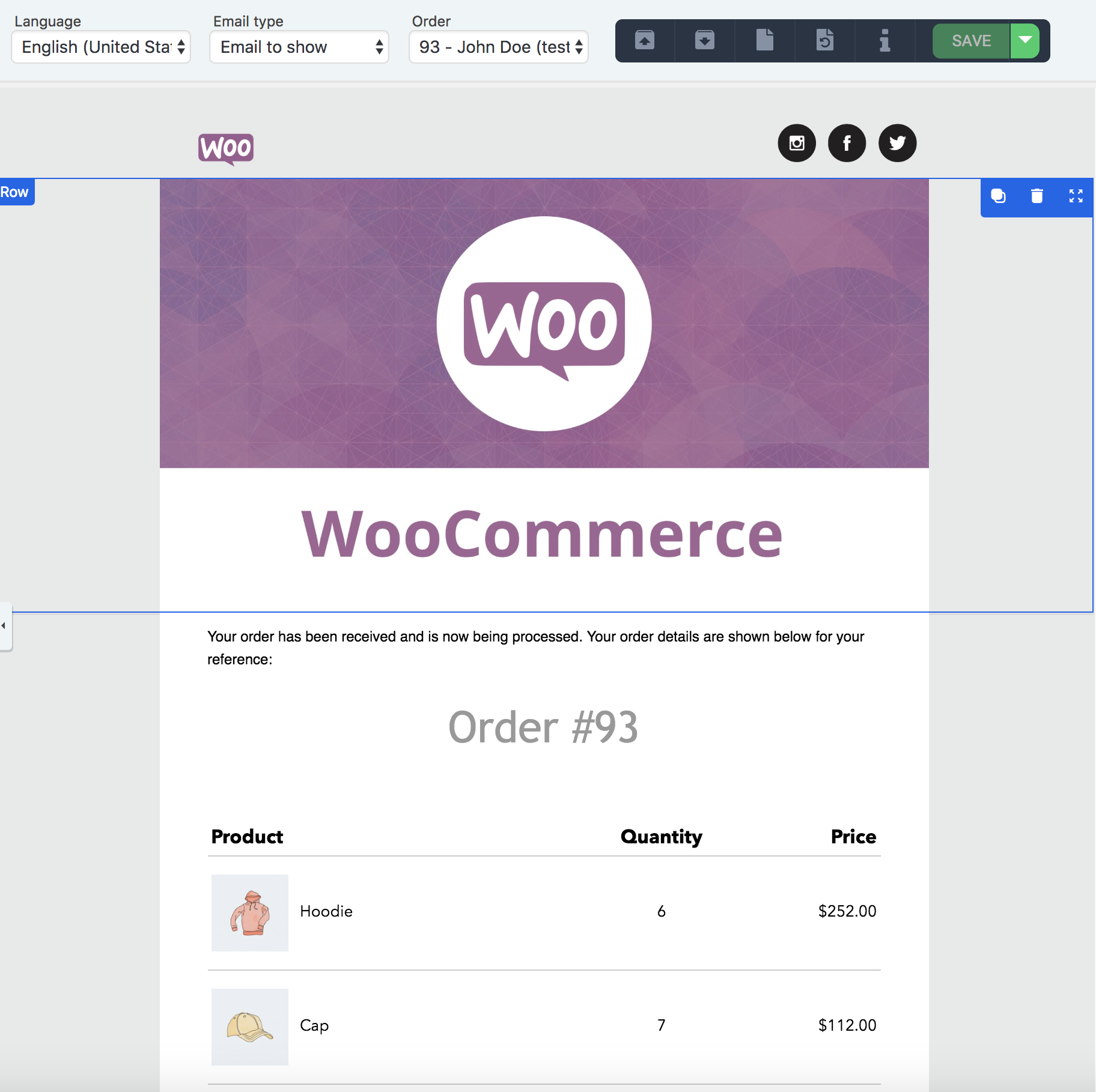
Task: Expand the SAVE options arrow
Action: point(1025,41)
